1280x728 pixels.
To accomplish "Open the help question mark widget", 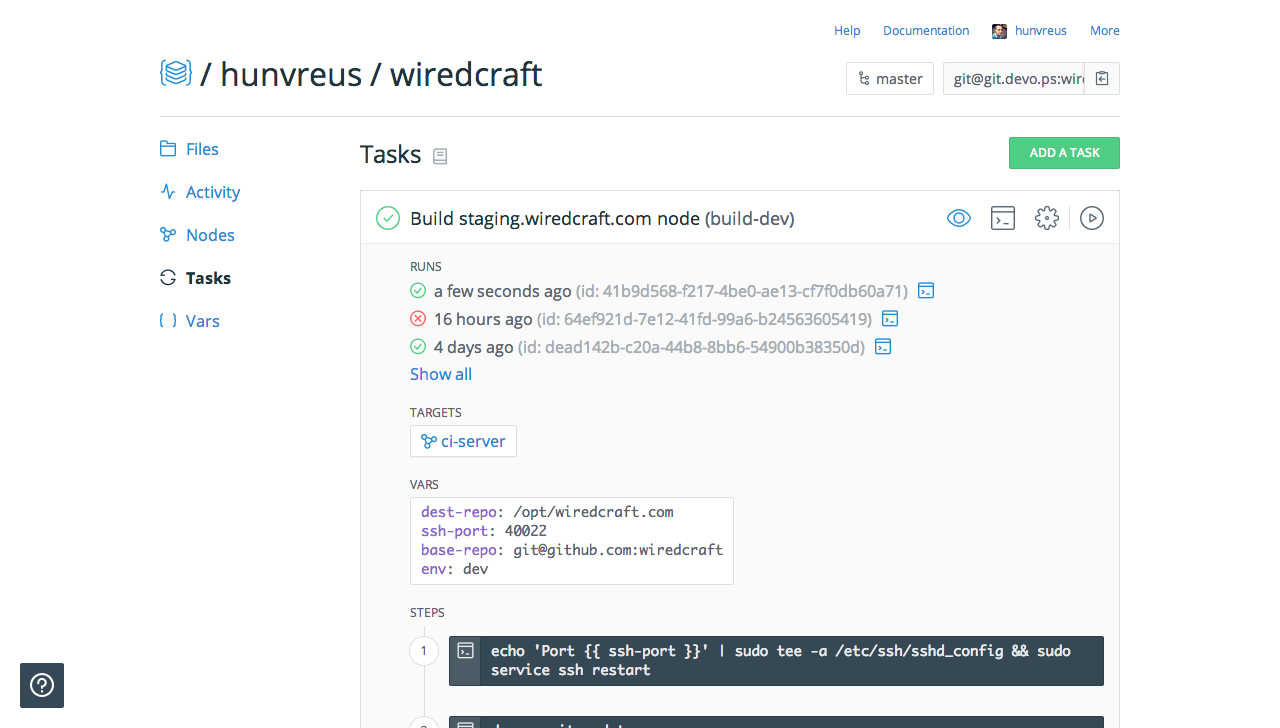I will pyautogui.click(x=42, y=685).
